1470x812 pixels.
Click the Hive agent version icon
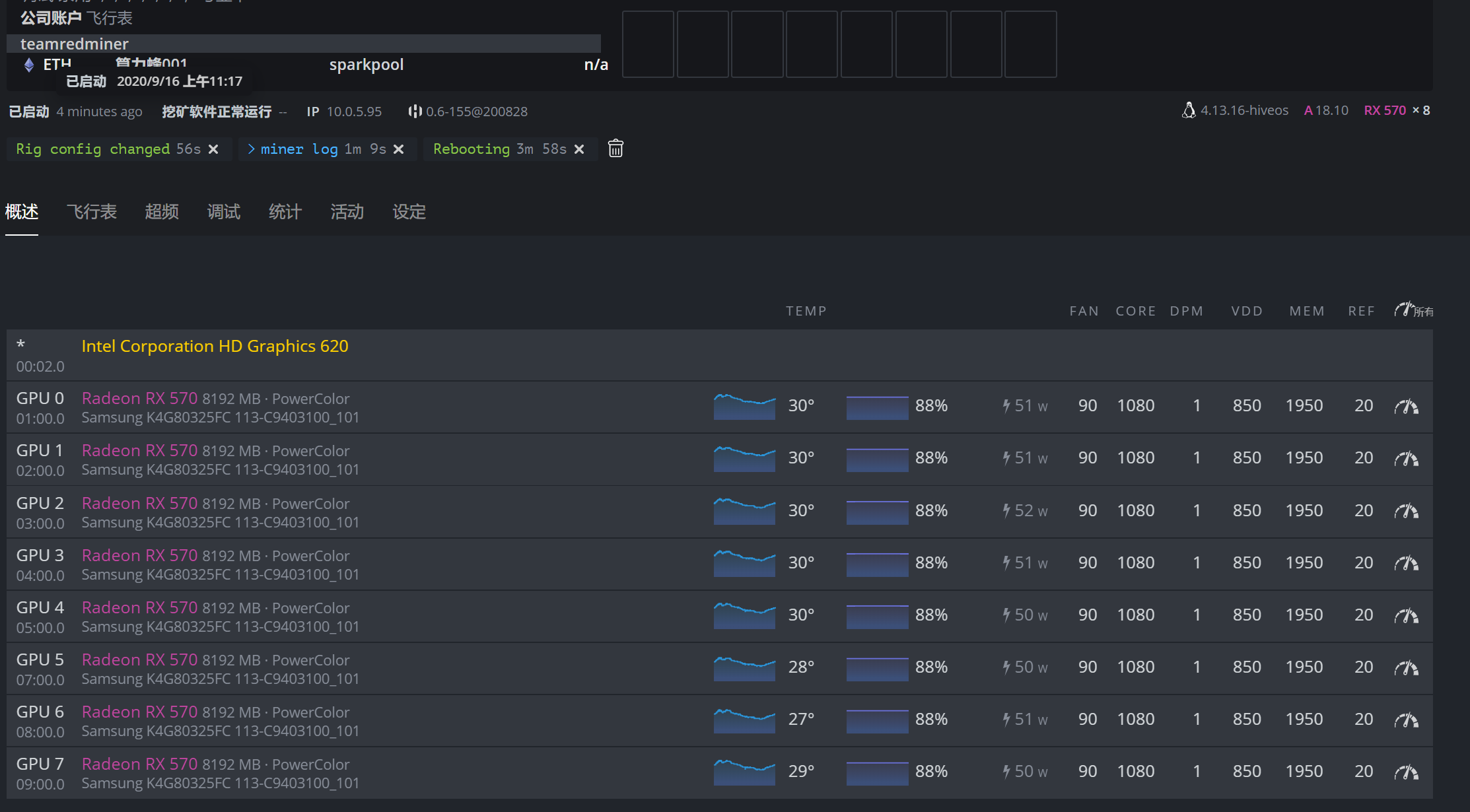[x=414, y=112]
